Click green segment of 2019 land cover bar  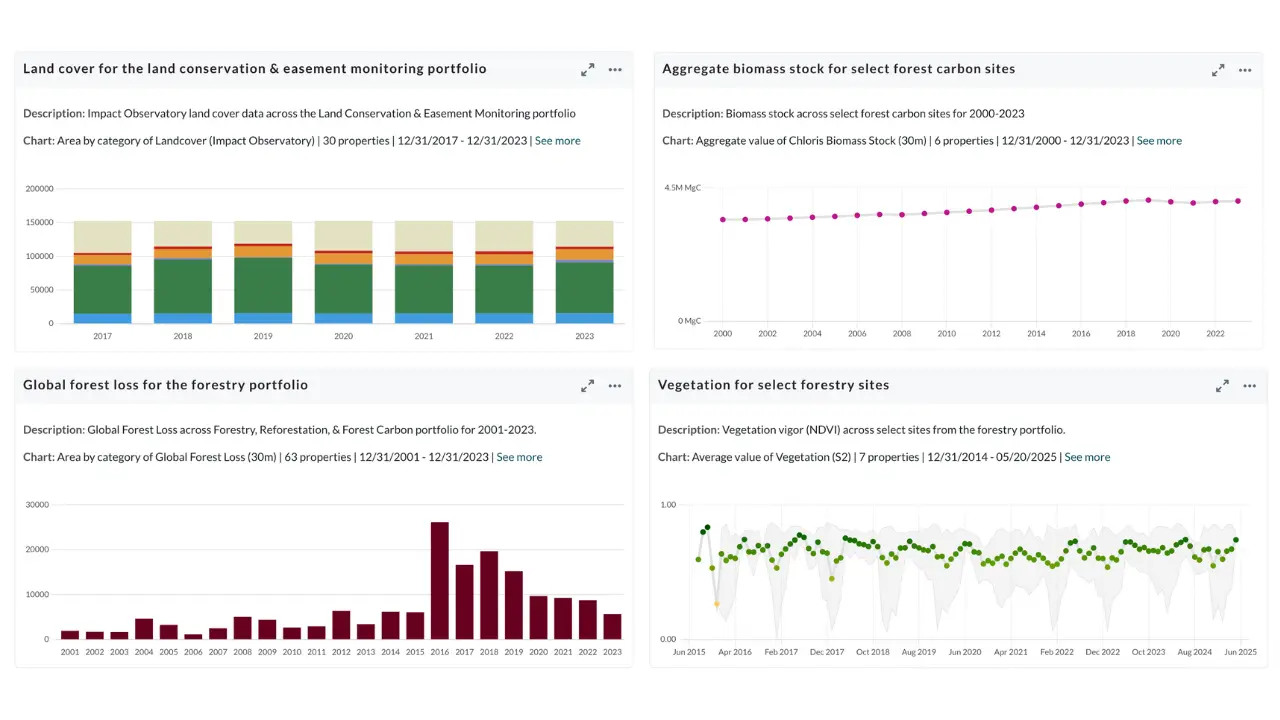pyautogui.click(x=263, y=285)
